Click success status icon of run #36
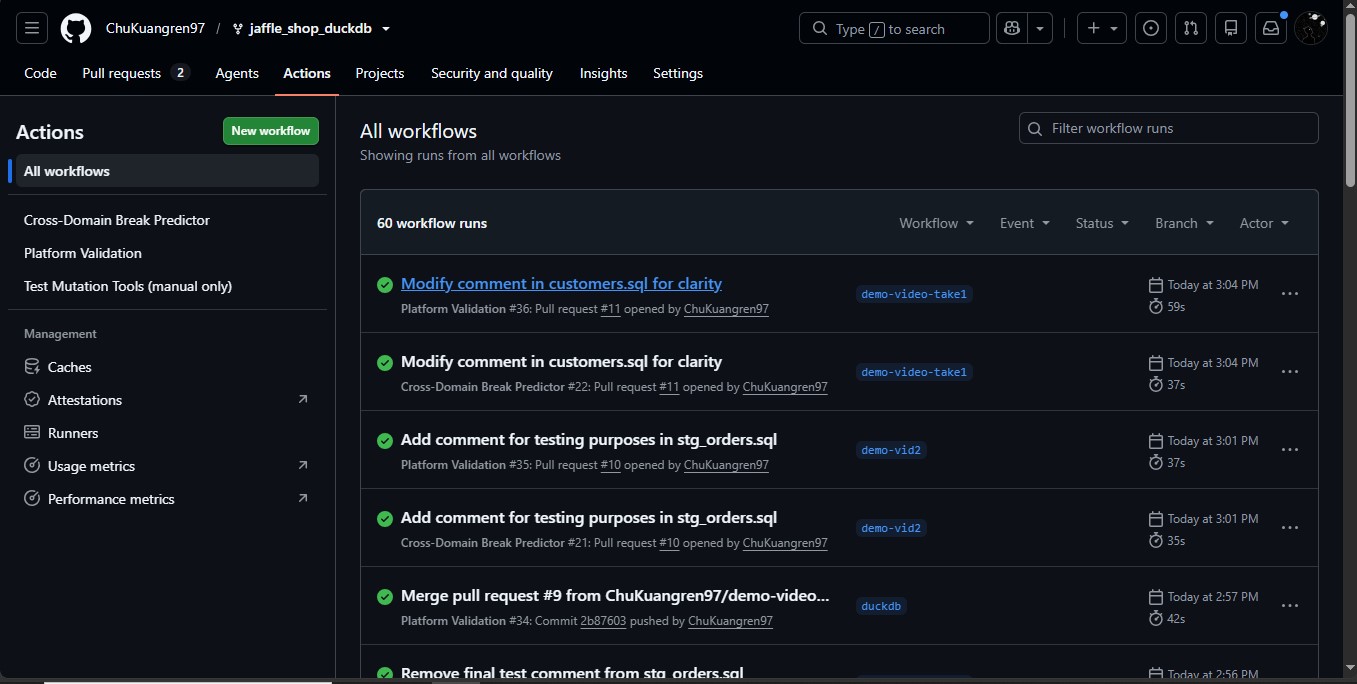1357x684 pixels. coord(384,285)
